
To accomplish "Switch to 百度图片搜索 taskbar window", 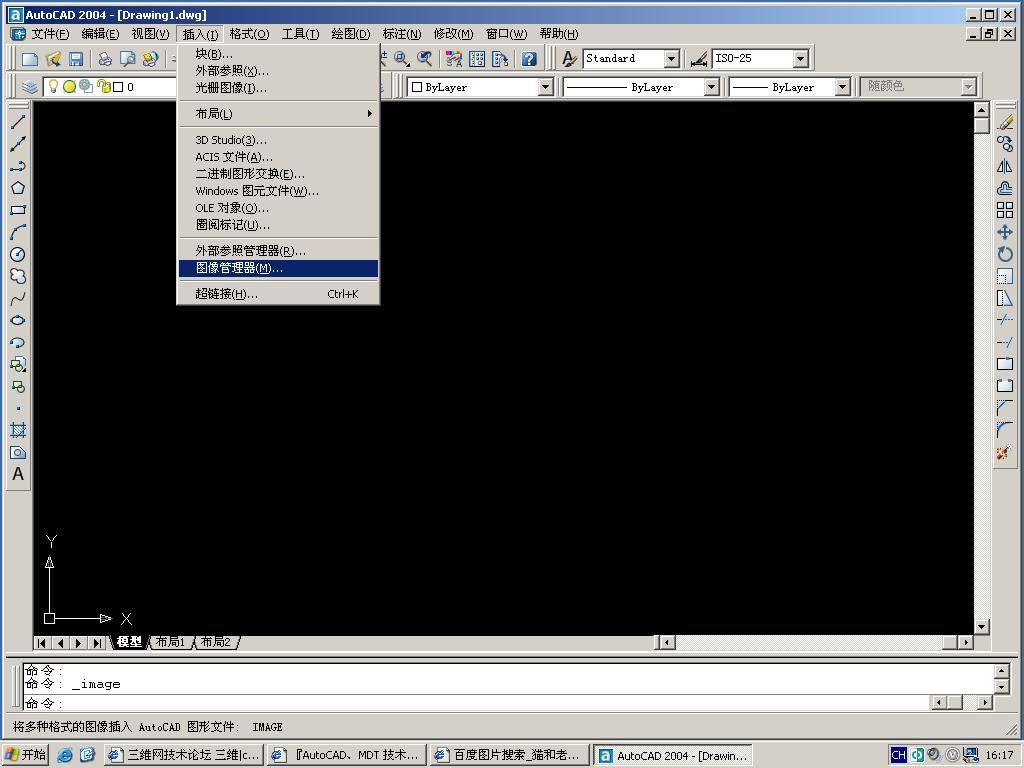I will pyautogui.click(x=509, y=755).
